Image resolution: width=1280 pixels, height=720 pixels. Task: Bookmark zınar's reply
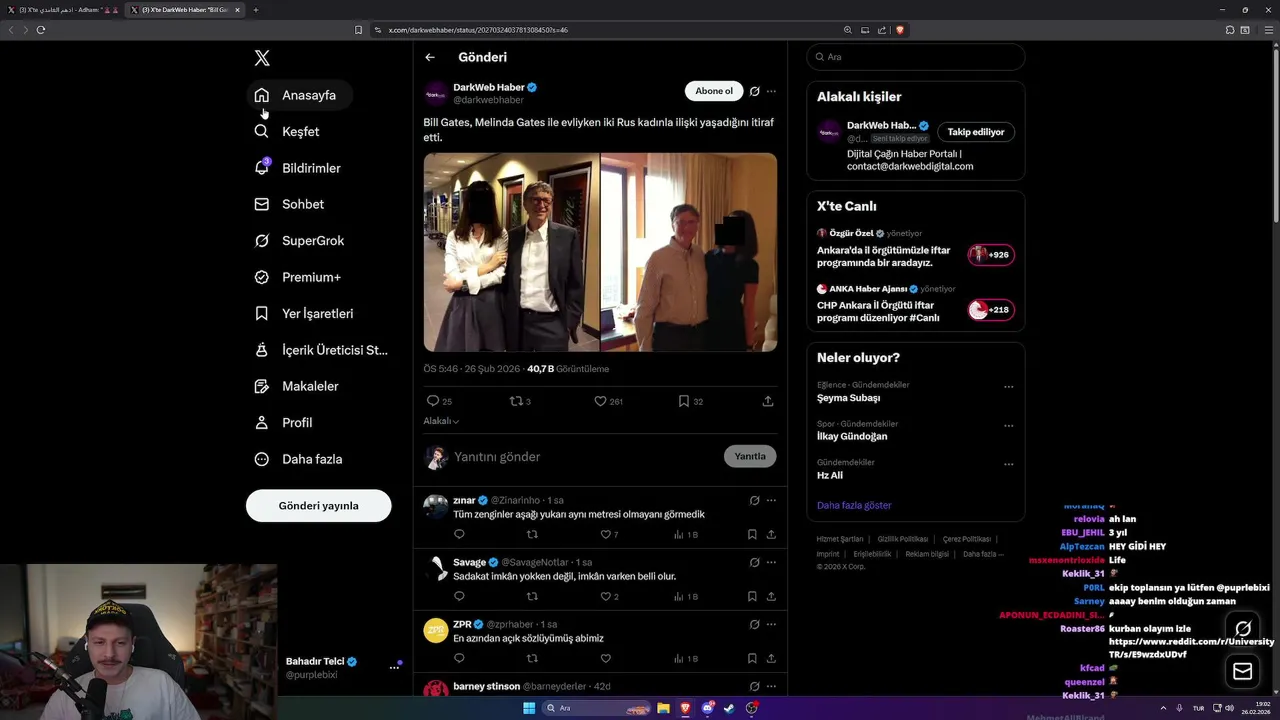752,535
